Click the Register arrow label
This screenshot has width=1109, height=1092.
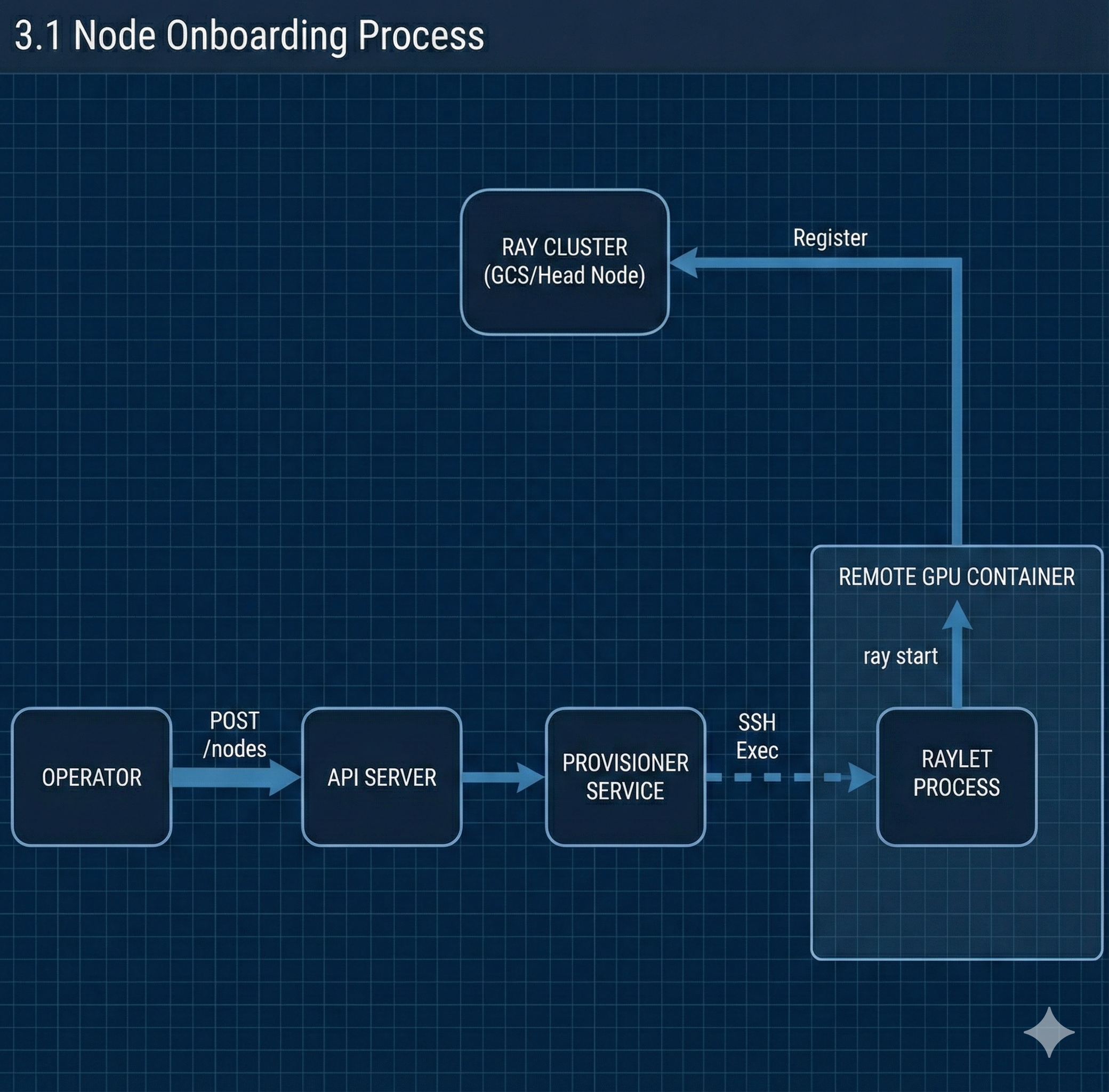[x=830, y=238]
